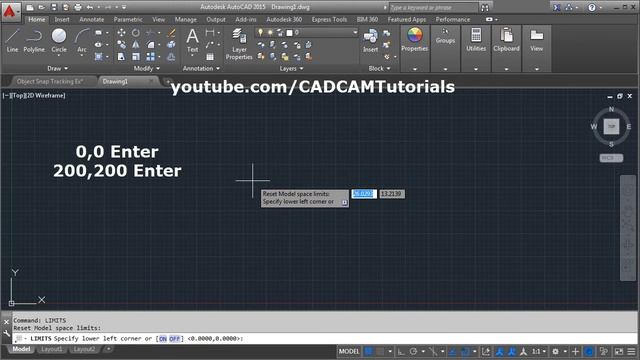
Task: Toggle the ON option in command line
Action: (x=163, y=339)
